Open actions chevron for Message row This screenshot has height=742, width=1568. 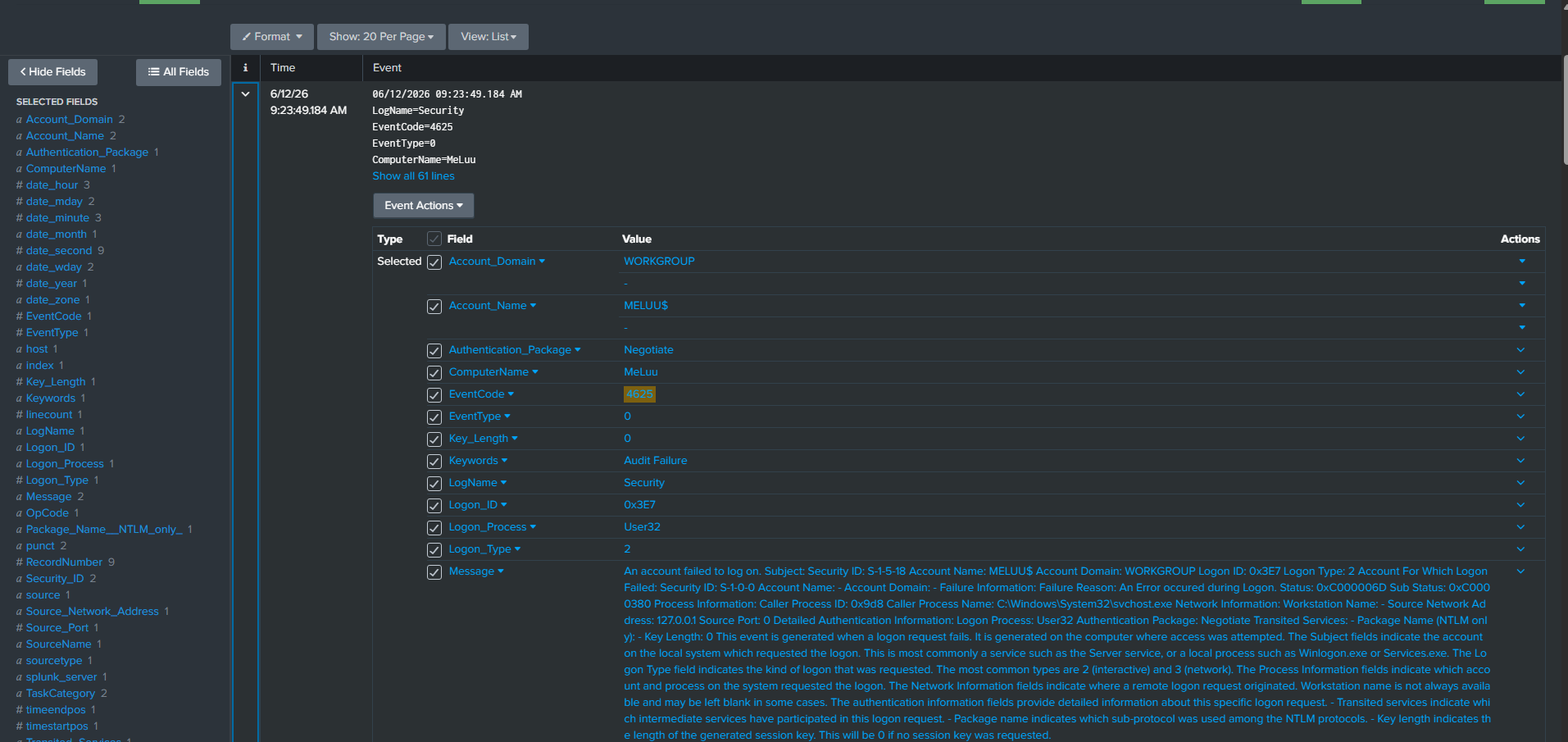point(1521,571)
